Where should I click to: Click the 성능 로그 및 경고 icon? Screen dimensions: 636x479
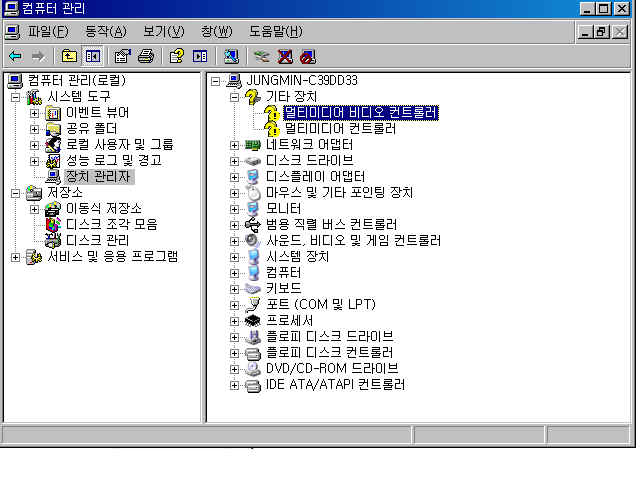tap(53, 161)
